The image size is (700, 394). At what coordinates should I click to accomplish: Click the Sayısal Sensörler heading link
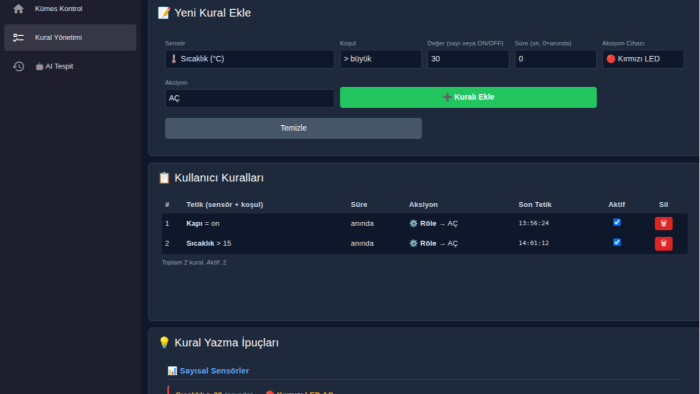tap(214, 371)
